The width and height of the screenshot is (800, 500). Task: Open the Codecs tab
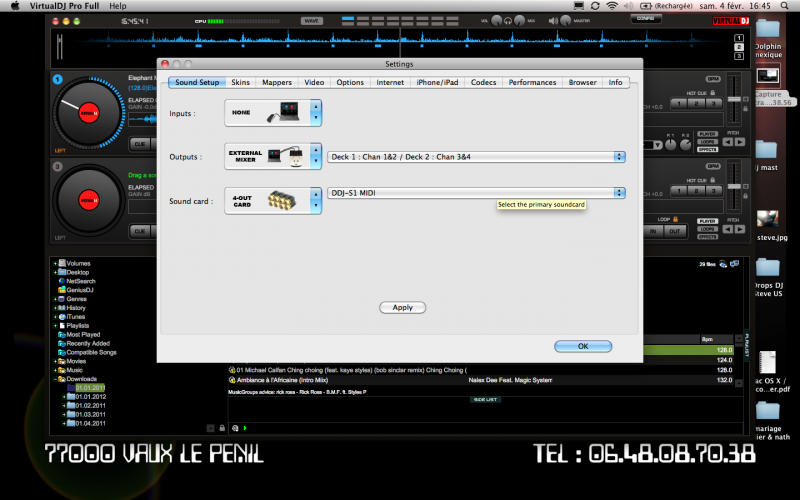(483, 82)
